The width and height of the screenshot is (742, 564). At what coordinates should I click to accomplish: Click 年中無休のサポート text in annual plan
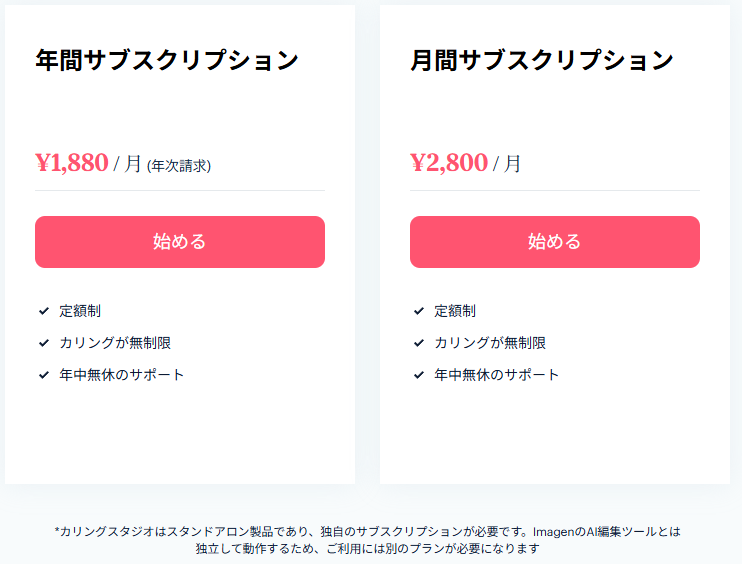[x=122, y=375]
